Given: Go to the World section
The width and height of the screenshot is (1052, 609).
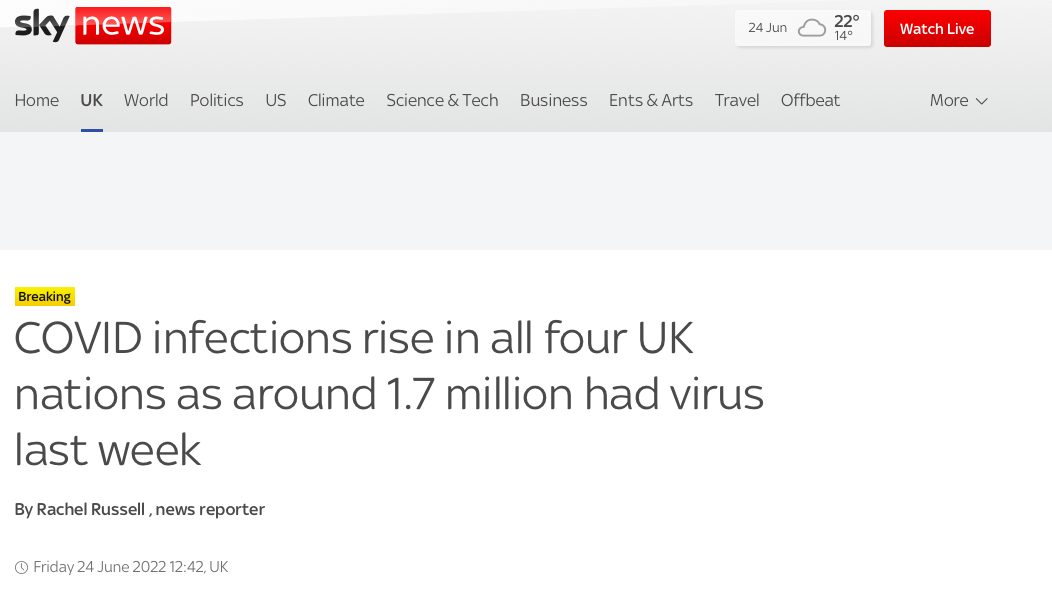Looking at the screenshot, I should [146, 100].
